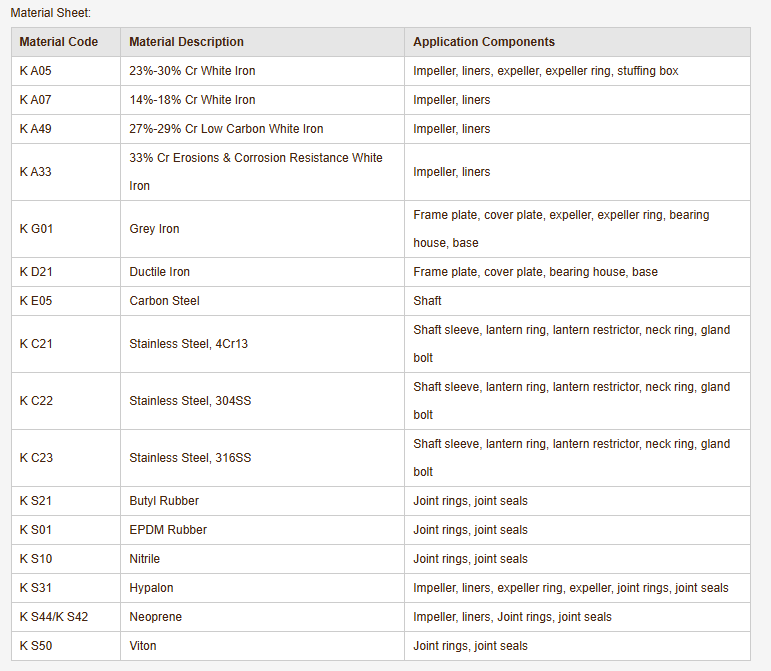
Task: Click the K S44/K S42 code cell
Action: [53, 617]
